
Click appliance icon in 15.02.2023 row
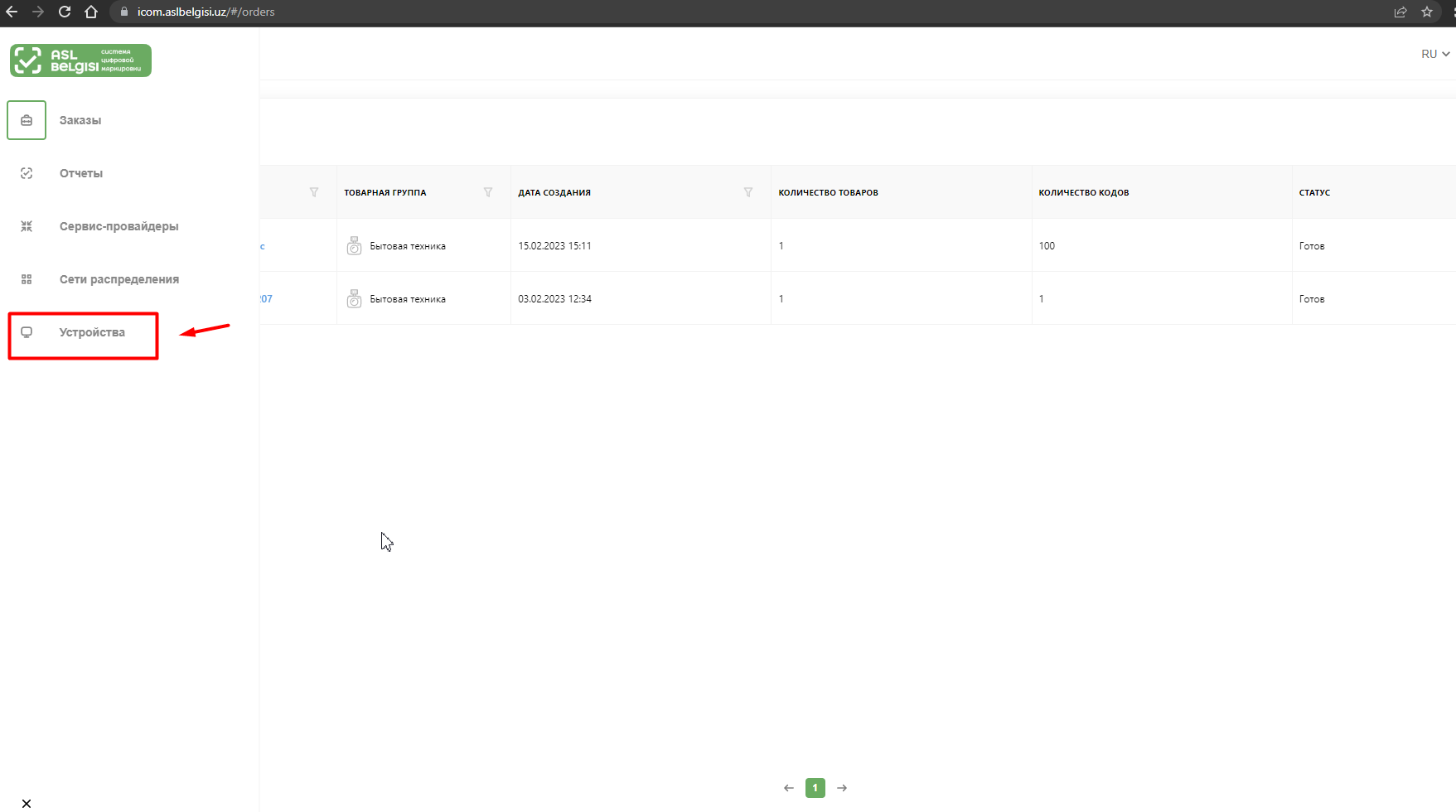[x=354, y=246]
